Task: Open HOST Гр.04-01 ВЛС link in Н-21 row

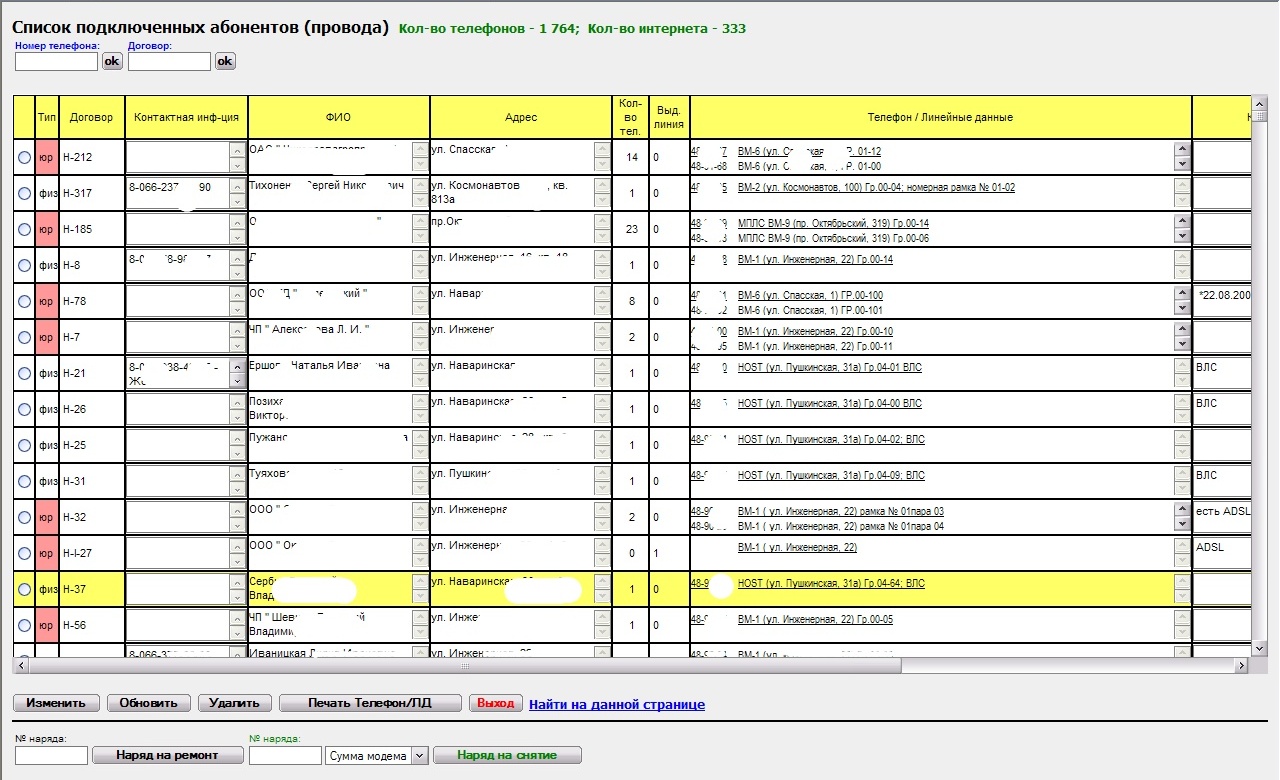Action: tap(829, 368)
